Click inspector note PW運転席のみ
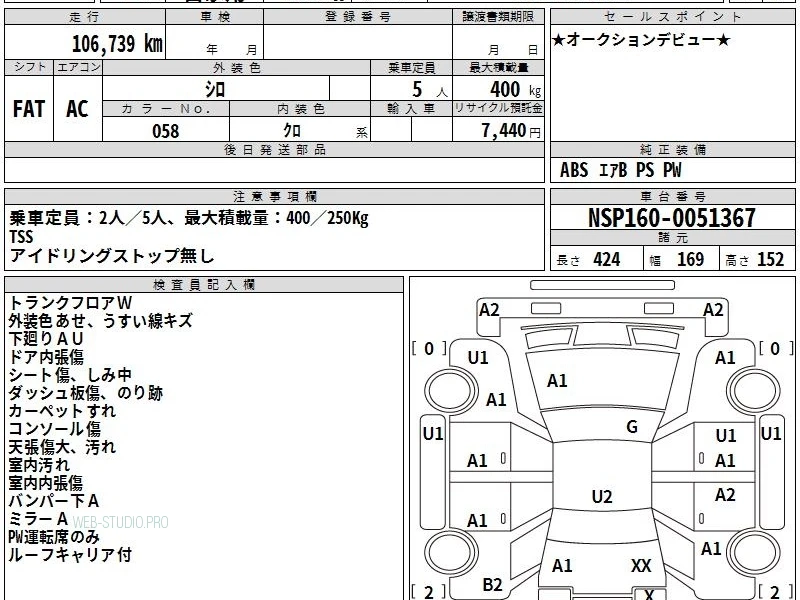This screenshot has height=600, width=800. pyautogui.click(x=54, y=537)
